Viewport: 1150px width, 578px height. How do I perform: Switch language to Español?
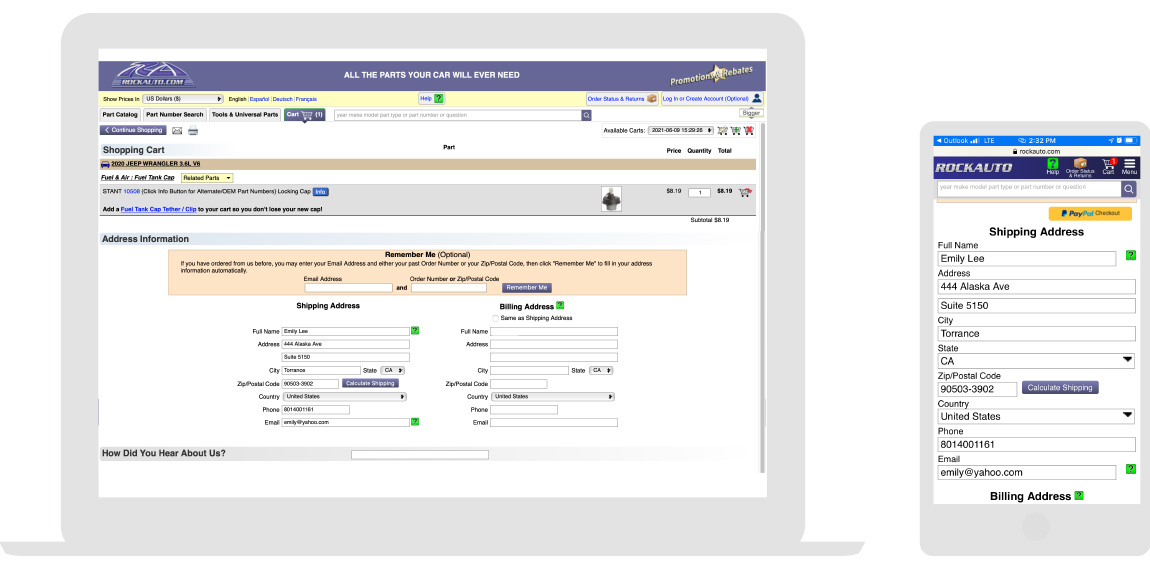click(260, 99)
